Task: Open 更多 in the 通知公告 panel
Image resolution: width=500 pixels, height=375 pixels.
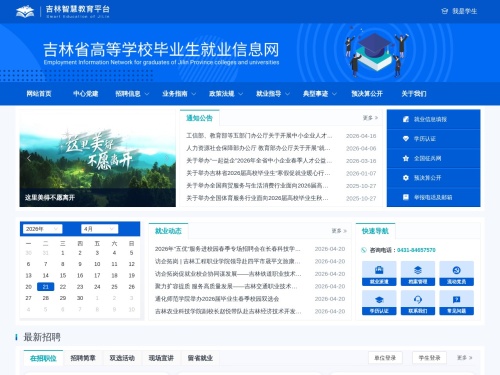Action: tap(370, 118)
